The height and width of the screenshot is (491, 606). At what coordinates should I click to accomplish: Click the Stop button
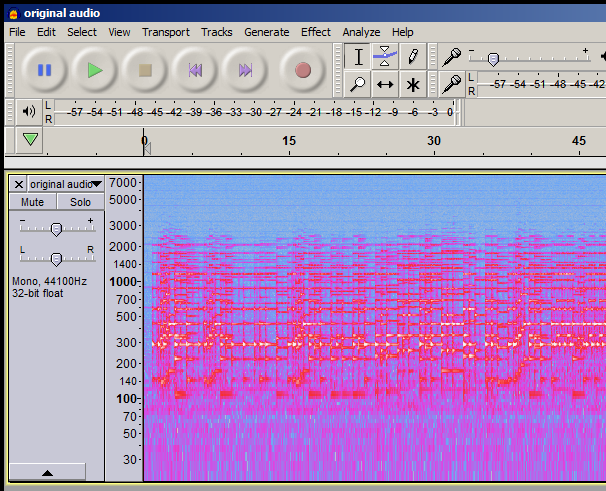point(145,70)
